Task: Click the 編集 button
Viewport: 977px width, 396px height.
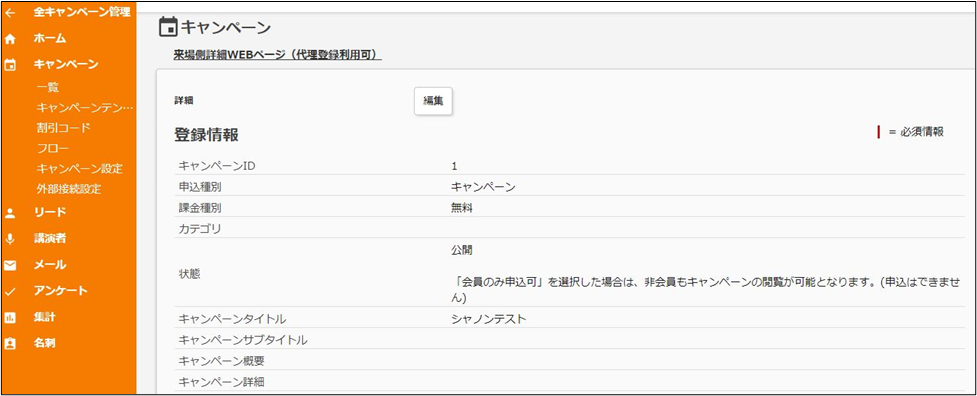Action: (x=433, y=101)
